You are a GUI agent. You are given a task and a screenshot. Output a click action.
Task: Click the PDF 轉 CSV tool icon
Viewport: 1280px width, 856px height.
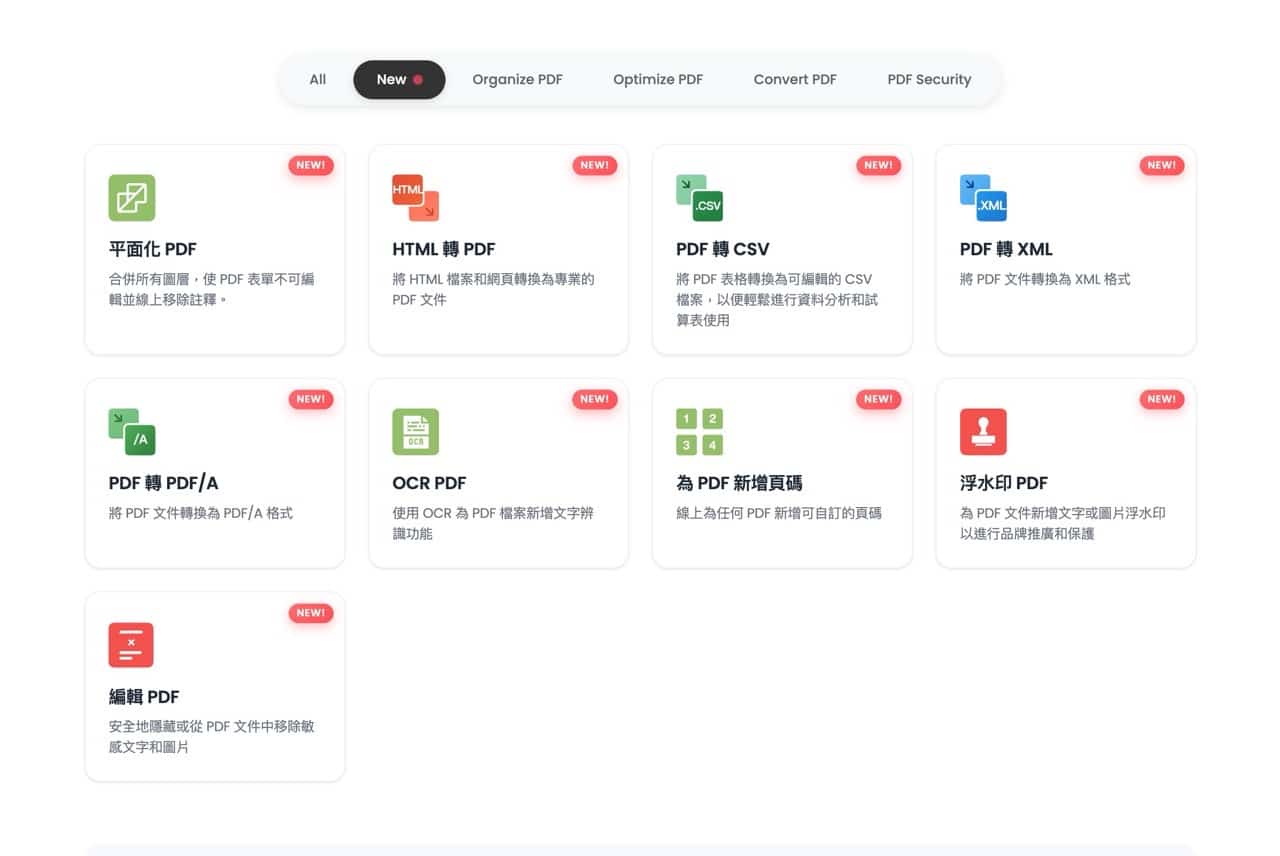[699, 197]
